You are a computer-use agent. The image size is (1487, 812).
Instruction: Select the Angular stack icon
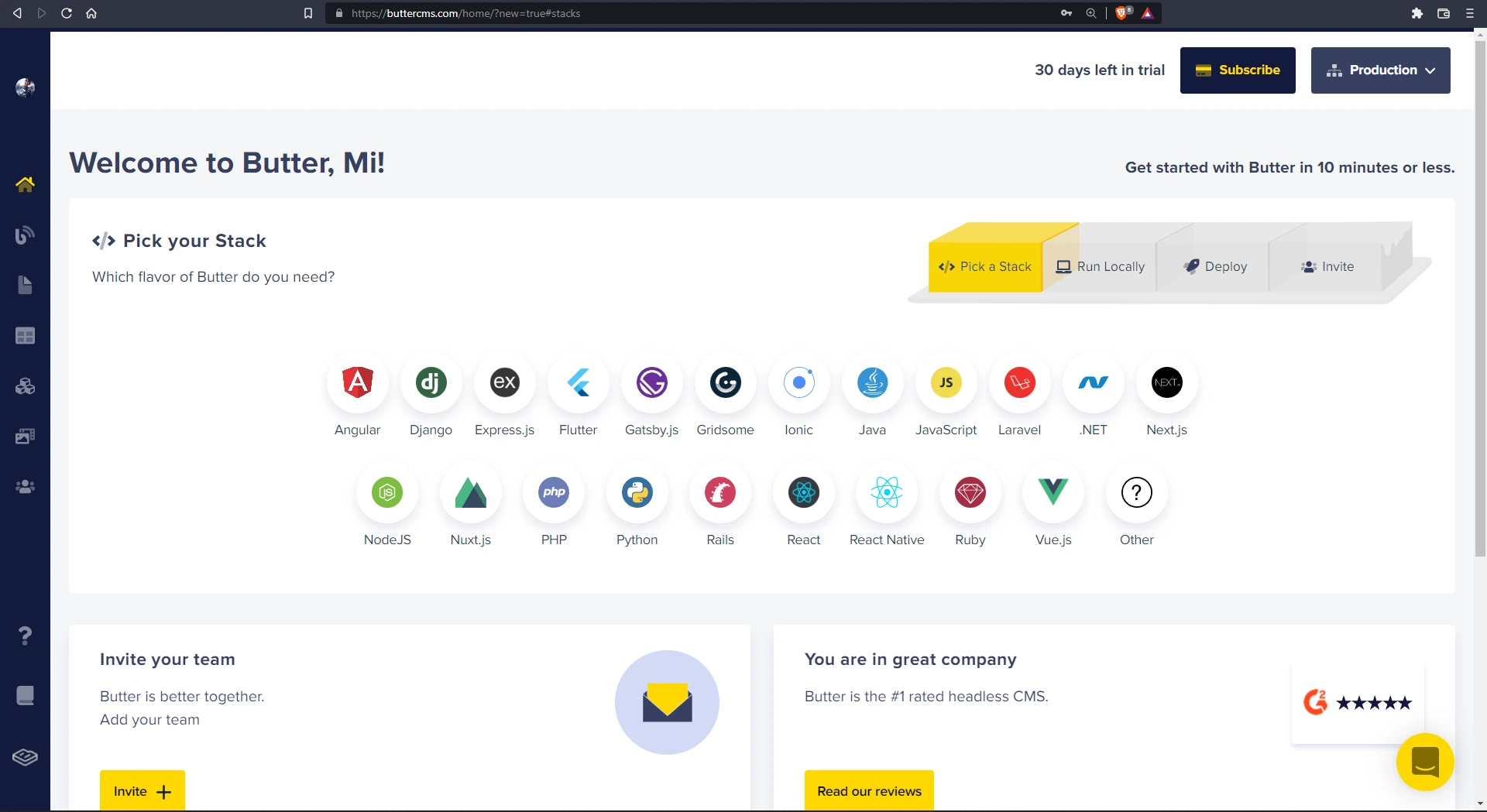357,382
